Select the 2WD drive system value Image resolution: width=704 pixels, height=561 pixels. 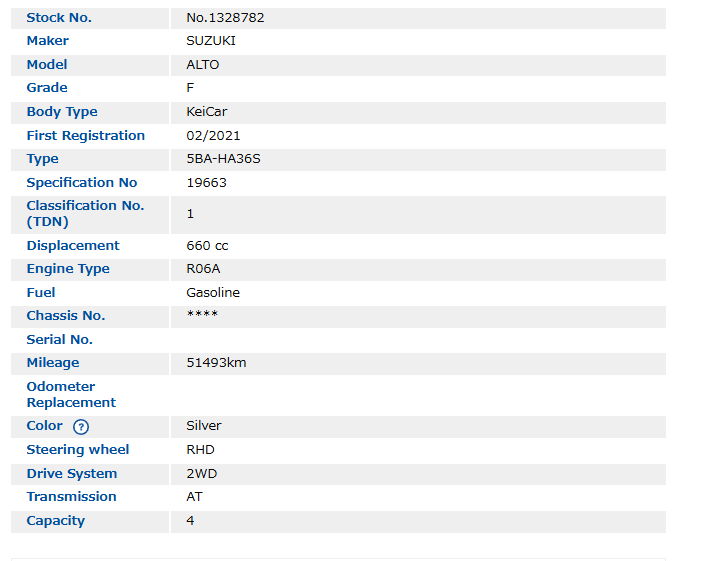[201, 474]
